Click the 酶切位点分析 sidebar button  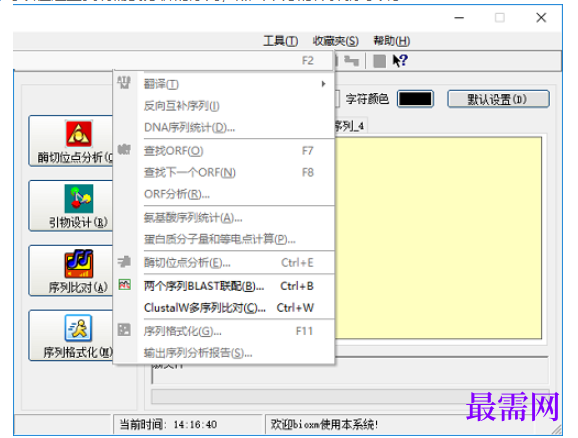pyautogui.click(x=71, y=141)
